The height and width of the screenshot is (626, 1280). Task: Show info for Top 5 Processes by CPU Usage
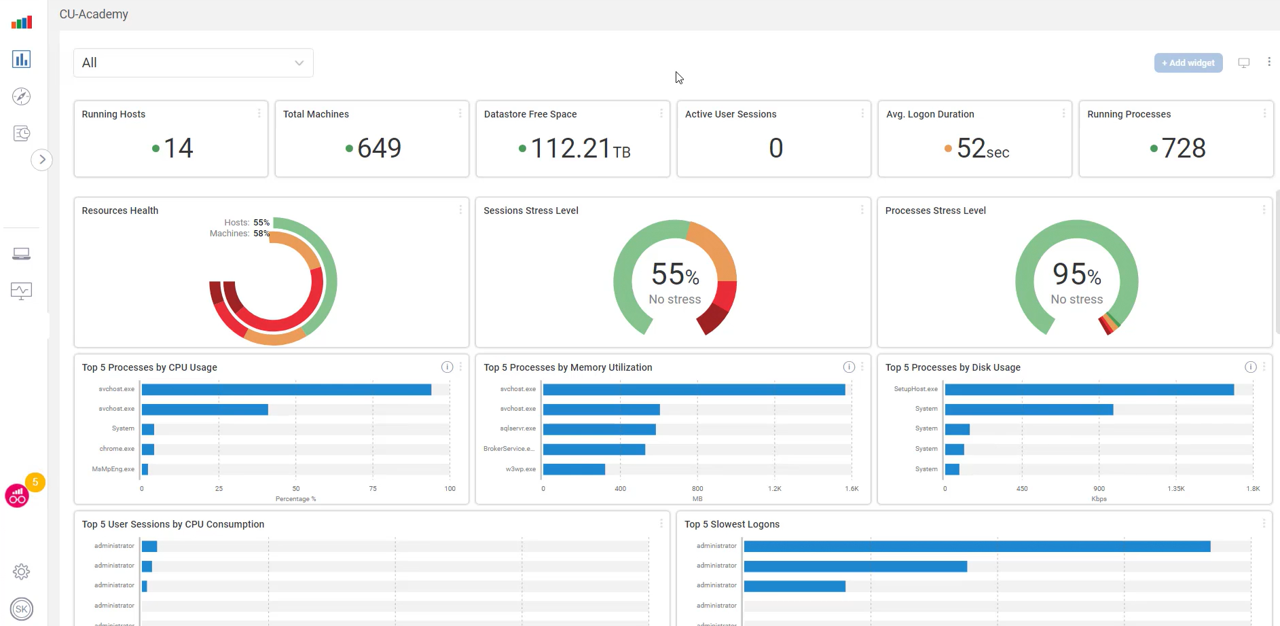pos(447,367)
